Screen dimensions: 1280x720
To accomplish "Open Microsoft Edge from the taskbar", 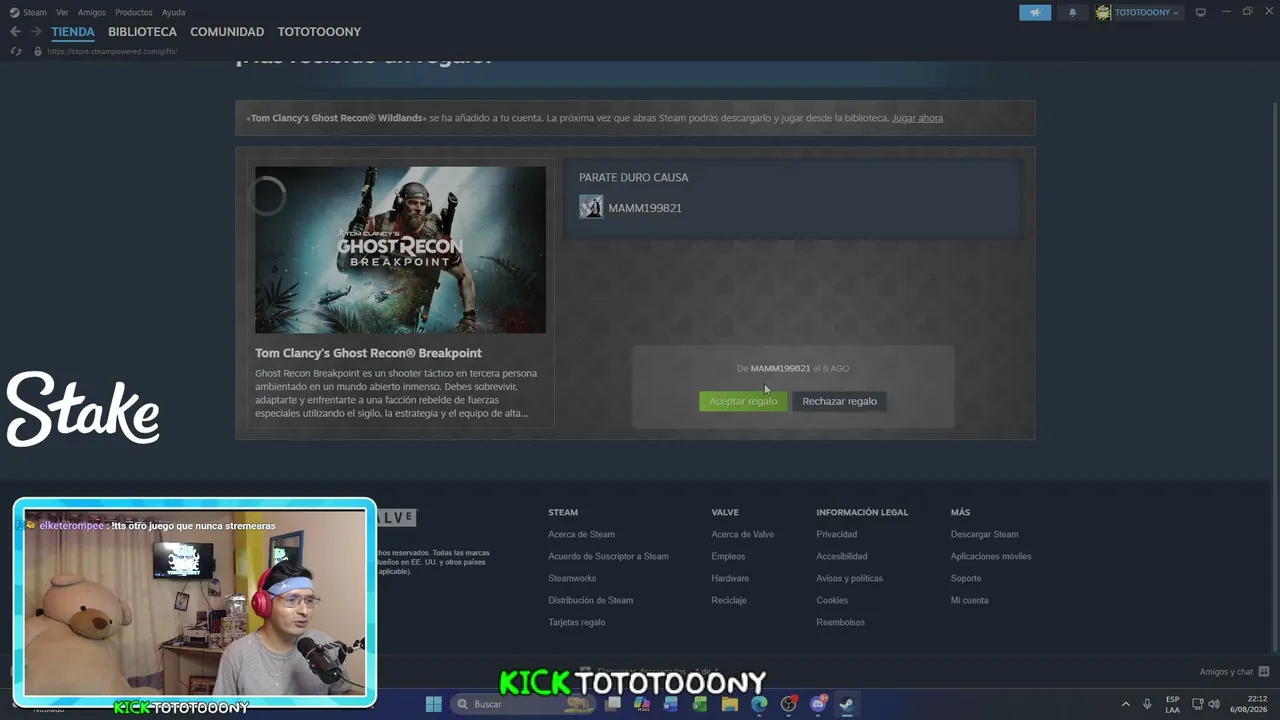I will pyautogui.click(x=759, y=704).
